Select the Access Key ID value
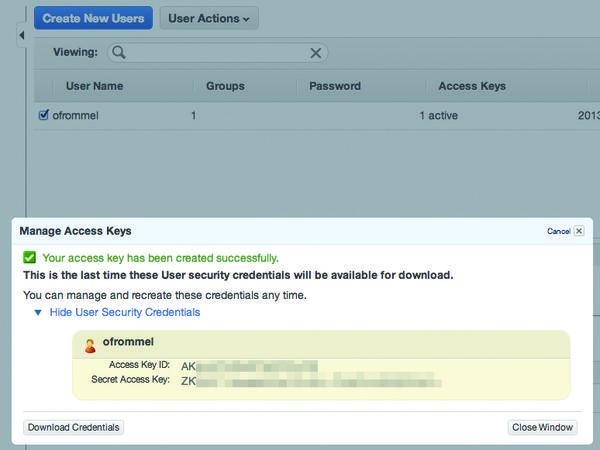The image size is (600, 450). (249, 366)
